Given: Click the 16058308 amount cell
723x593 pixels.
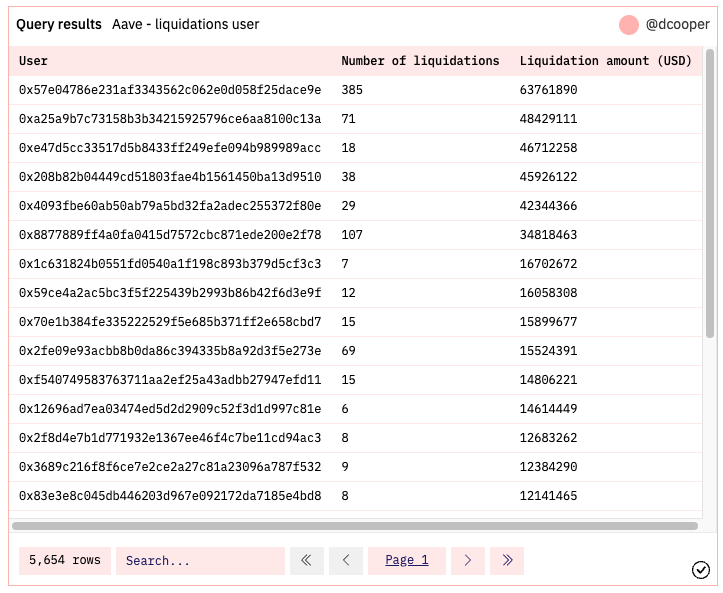Looking at the screenshot, I should click(548, 293).
